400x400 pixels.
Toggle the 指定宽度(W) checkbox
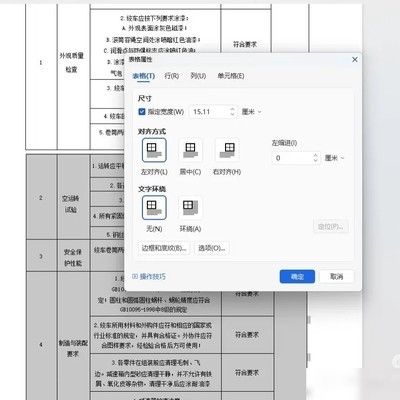point(142,112)
